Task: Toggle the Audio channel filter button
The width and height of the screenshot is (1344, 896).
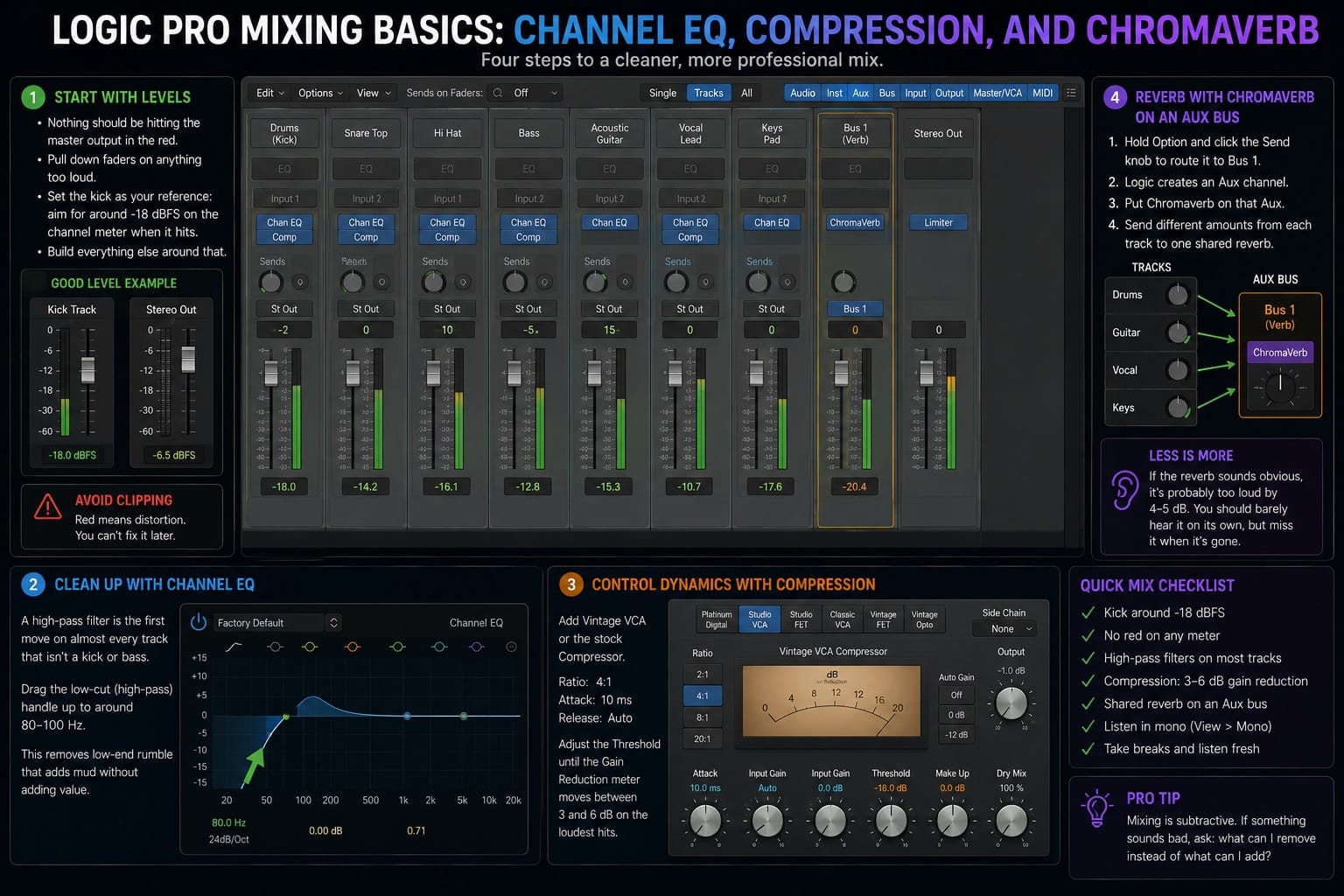Action: [x=802, y=93]
